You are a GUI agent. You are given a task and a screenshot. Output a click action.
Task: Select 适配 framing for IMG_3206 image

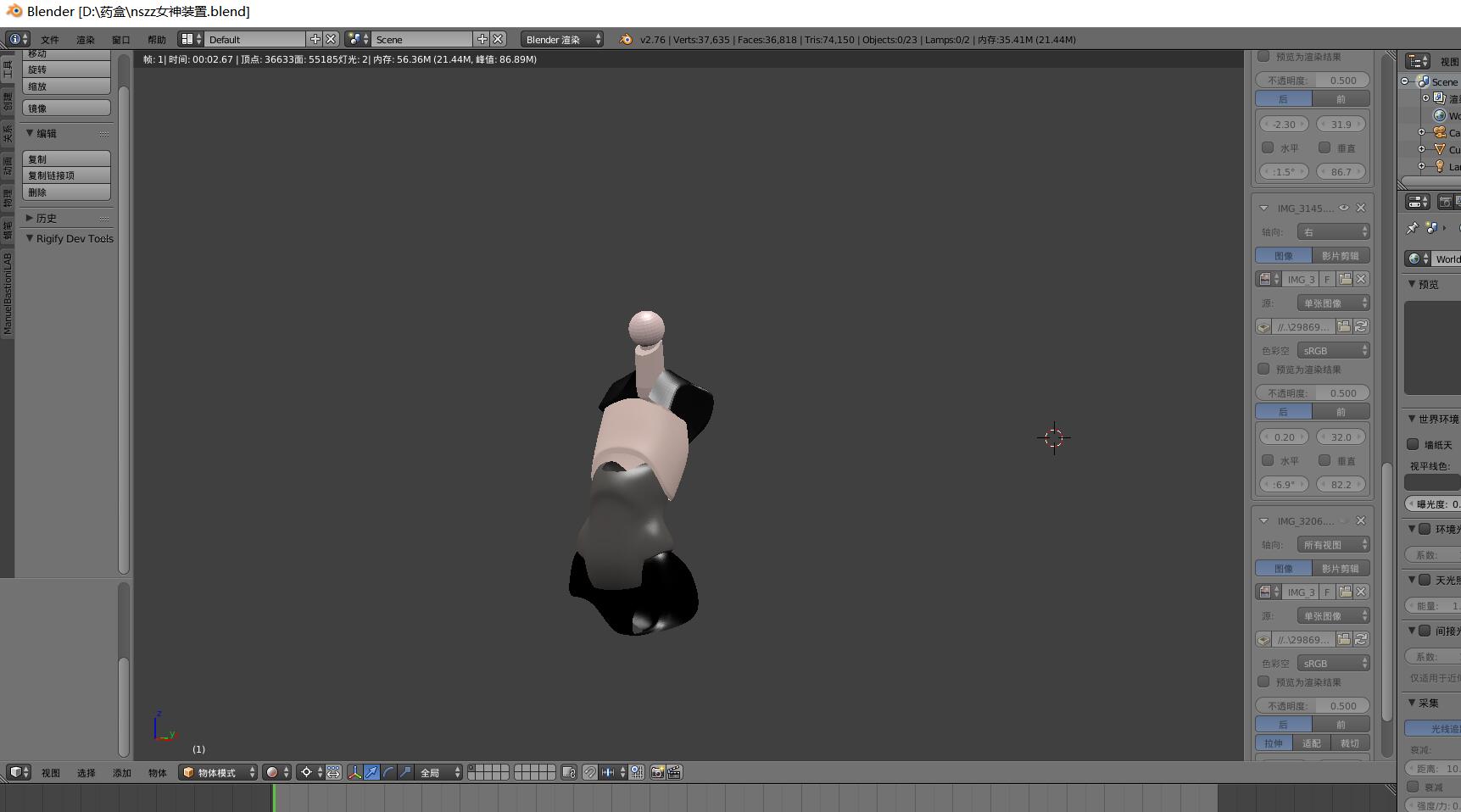[x=1312, y=743]
